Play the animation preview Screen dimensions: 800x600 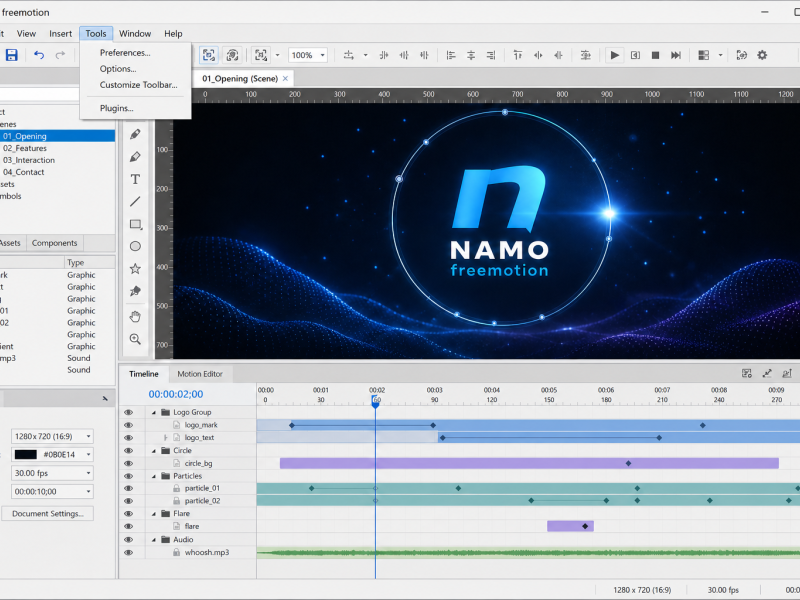pyautogui.click(x=615, y=55)
